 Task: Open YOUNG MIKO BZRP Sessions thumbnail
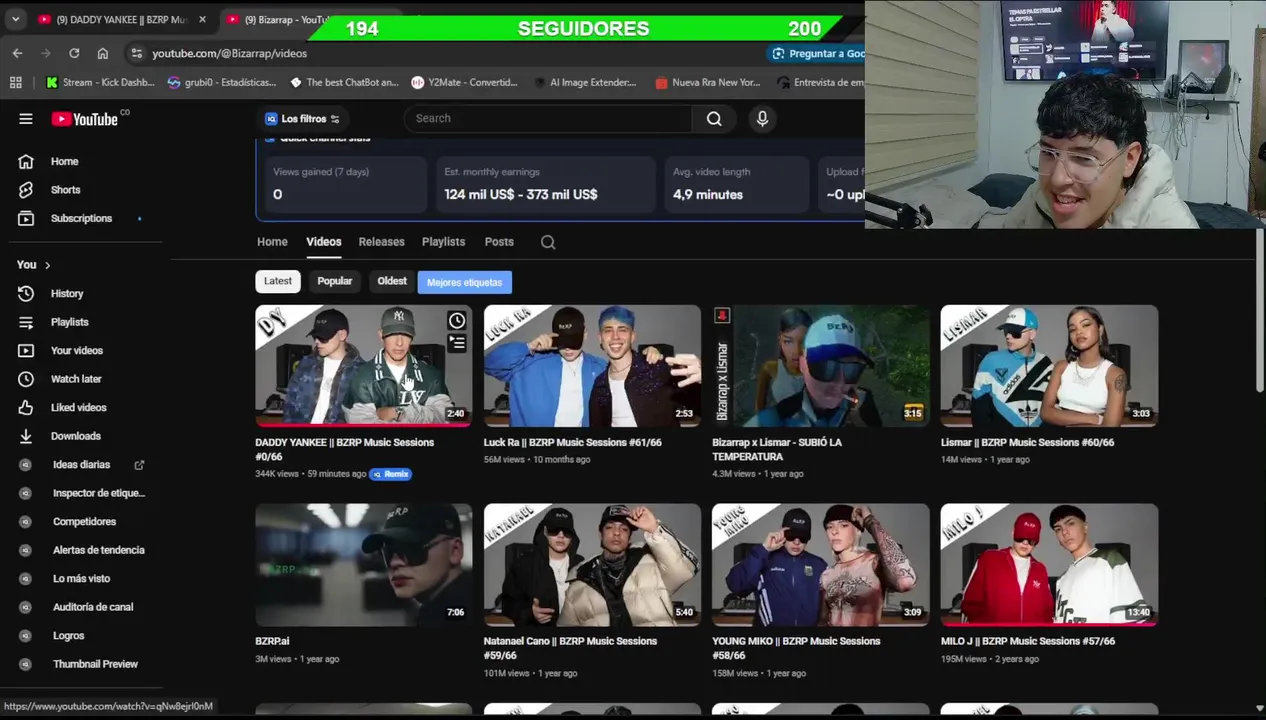coord(820,565)
